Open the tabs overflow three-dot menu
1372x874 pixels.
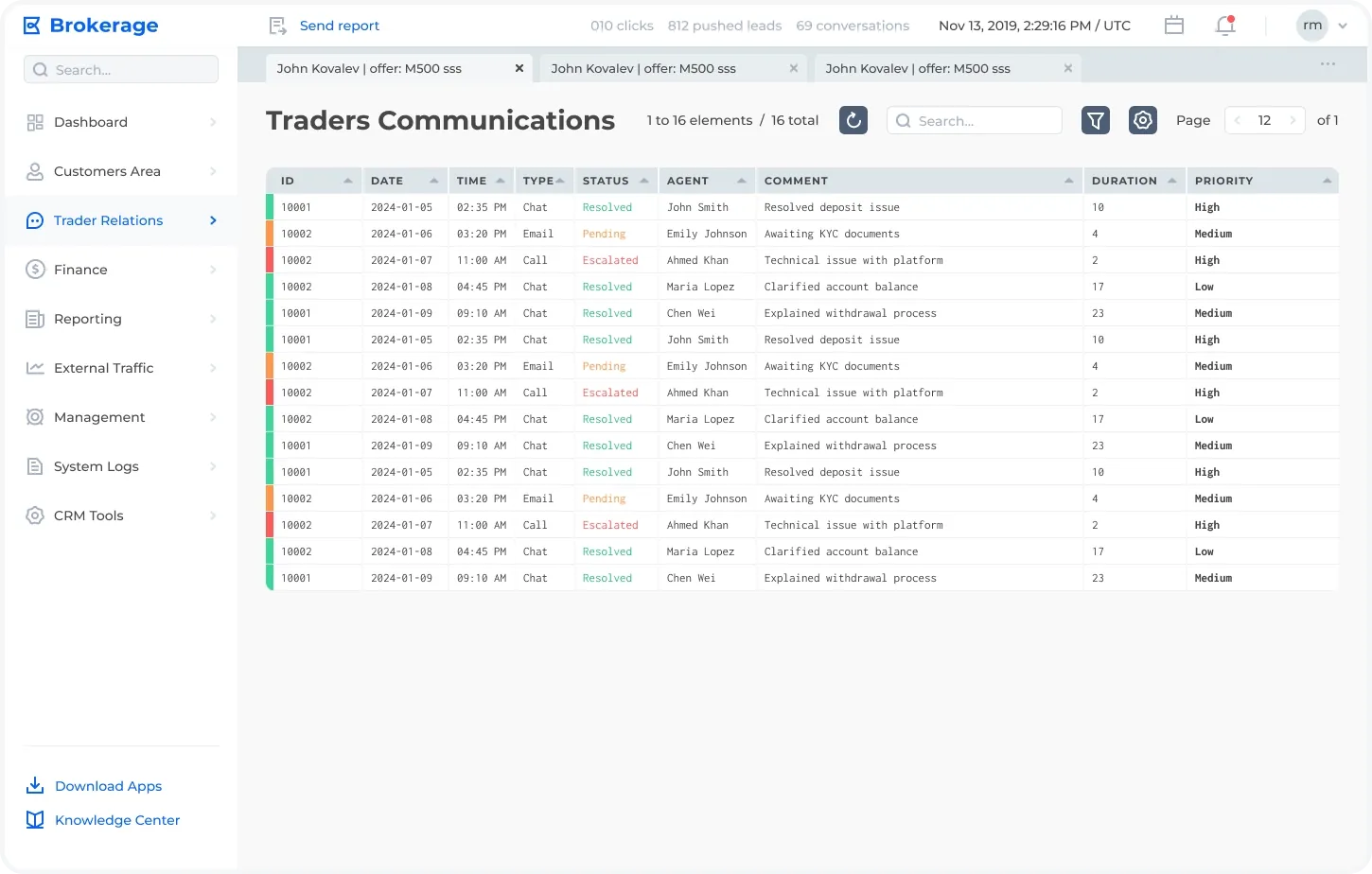(1328, 64)
